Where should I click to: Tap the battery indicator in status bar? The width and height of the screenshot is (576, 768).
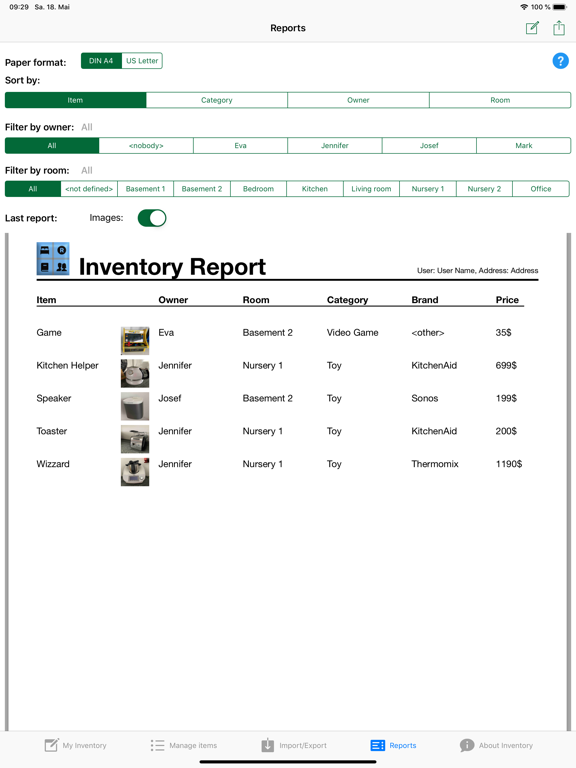pyautogui.click(x=560, y=7)
